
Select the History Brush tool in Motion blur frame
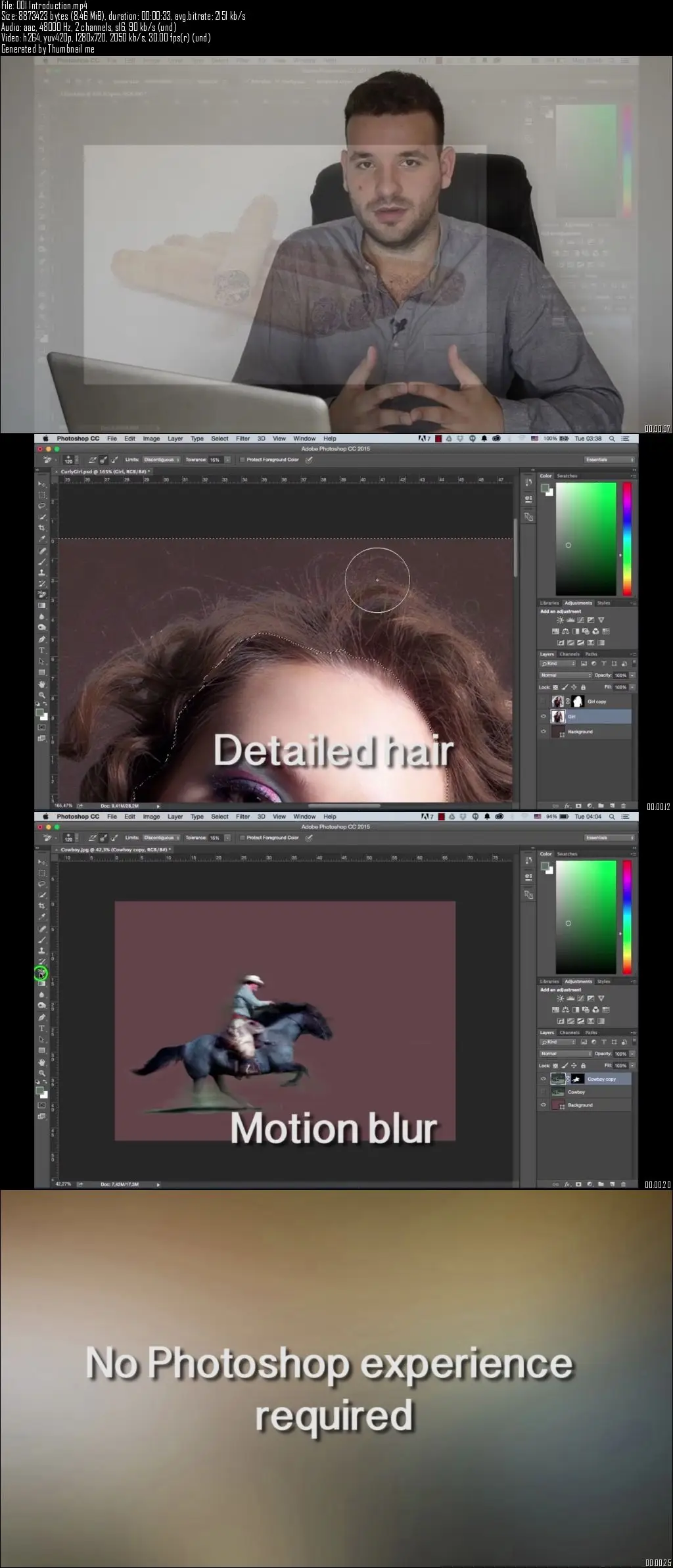coord(42,961)
